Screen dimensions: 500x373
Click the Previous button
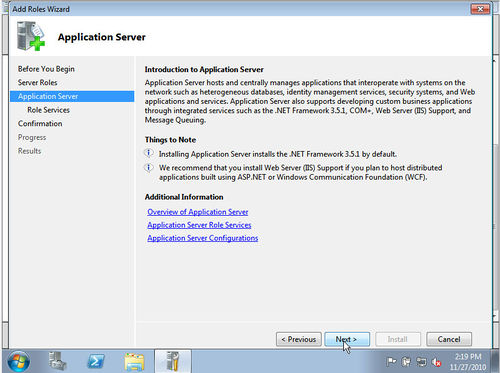(299, 339)
